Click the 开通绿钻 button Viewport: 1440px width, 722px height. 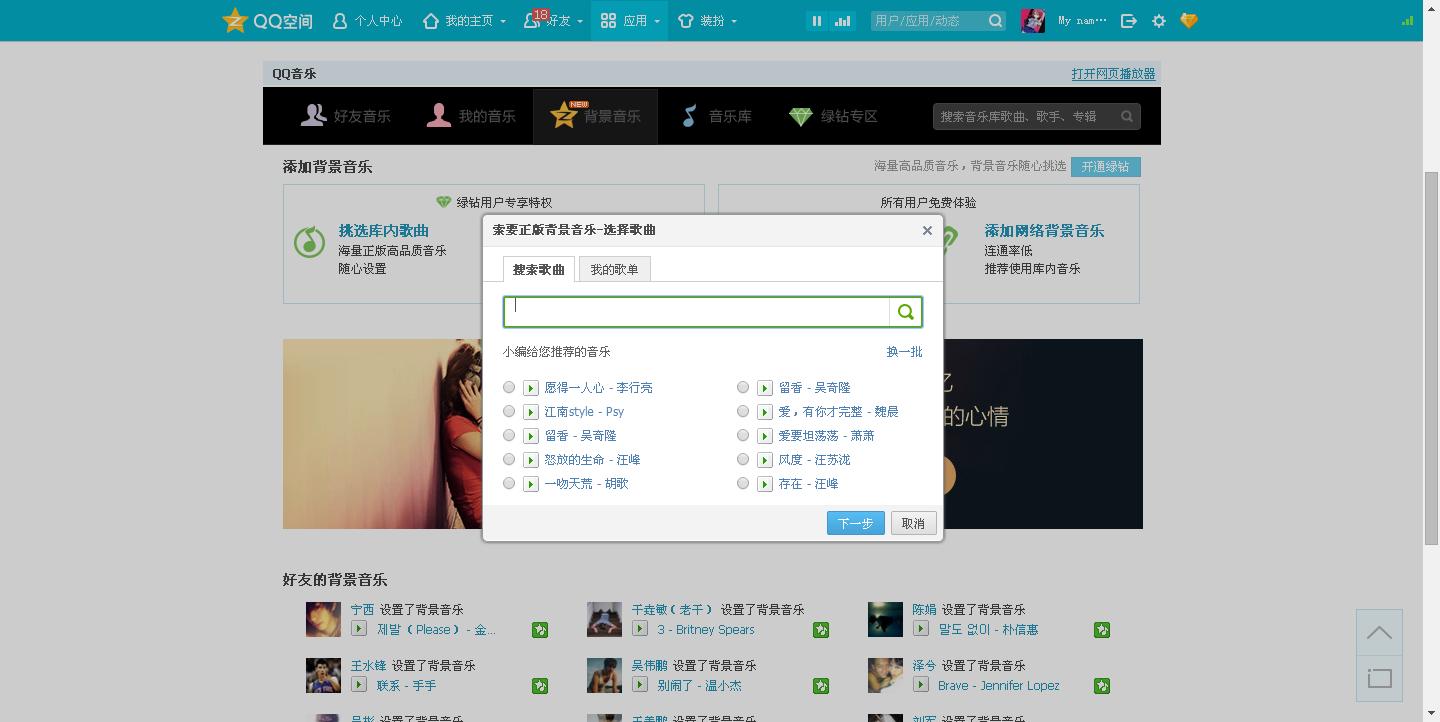(1105, 167)
